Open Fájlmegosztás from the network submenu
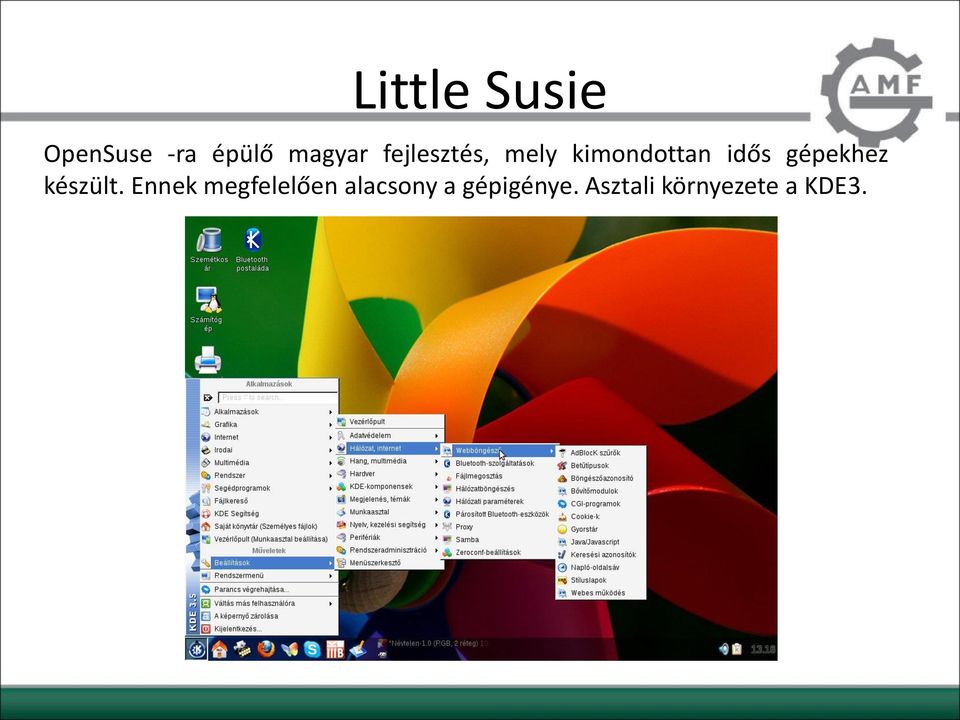 (498, 476)
